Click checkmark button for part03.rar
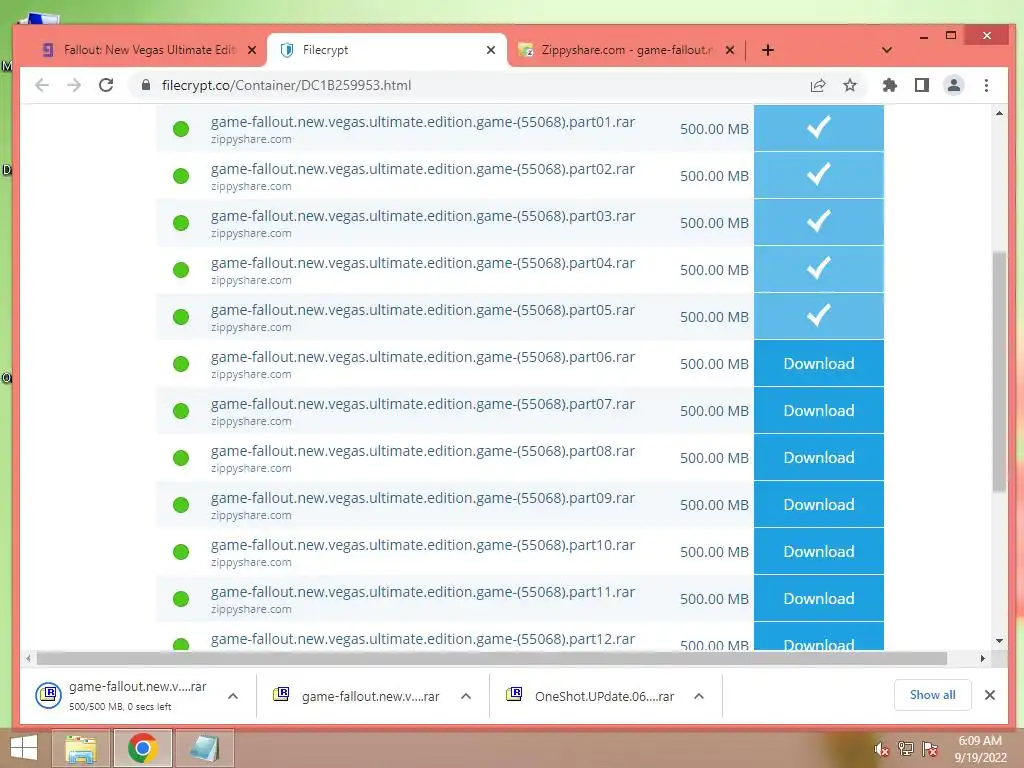Screen dimensions: 1024x768 point(818,222)
